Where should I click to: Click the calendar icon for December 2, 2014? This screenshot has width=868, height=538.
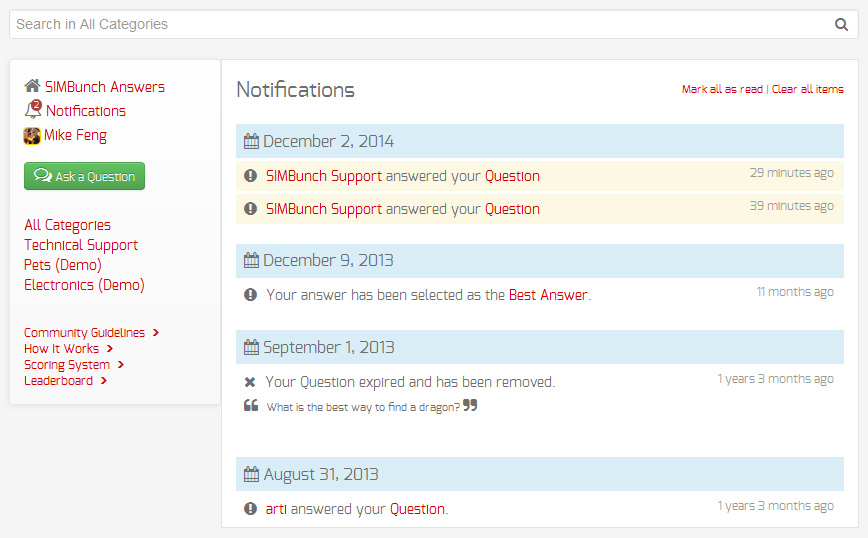[251, 141]
